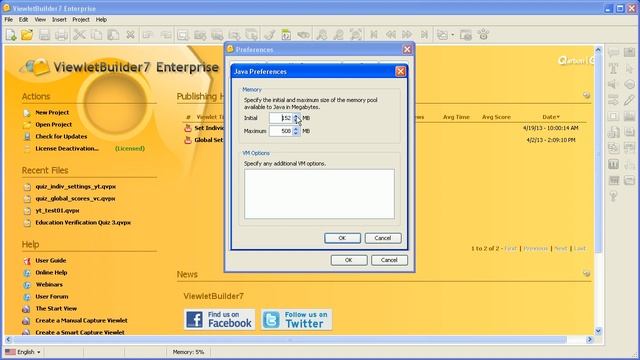This screenshot has height=360, width=640.
Task: Confirm Java Preferences with OK button
Action: [x=342, y=238]
